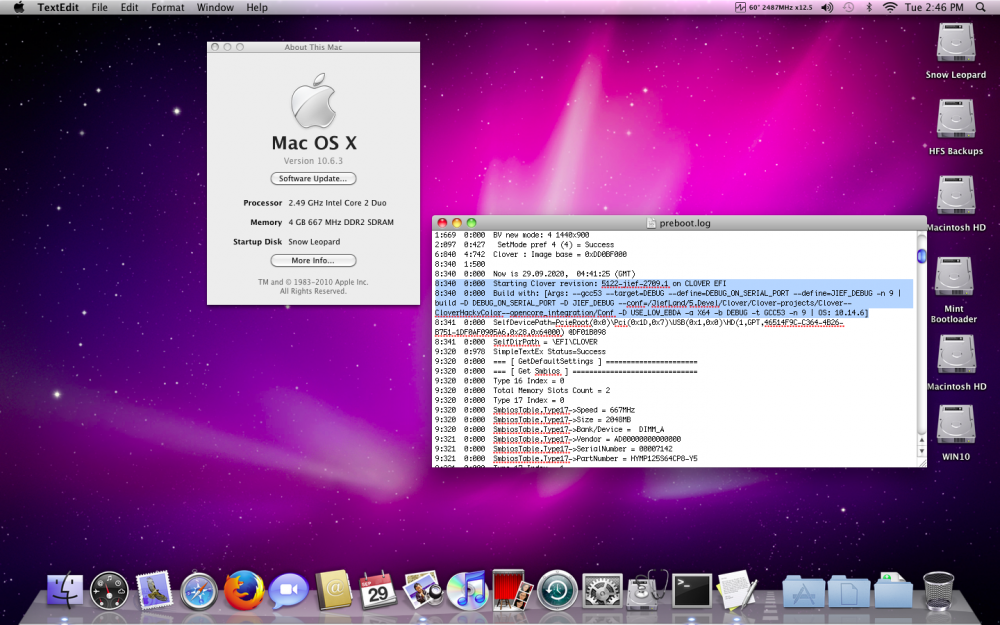Zoom the preboot.log window with green button
Screen dimensions: 1000x625
pos(471,223)
